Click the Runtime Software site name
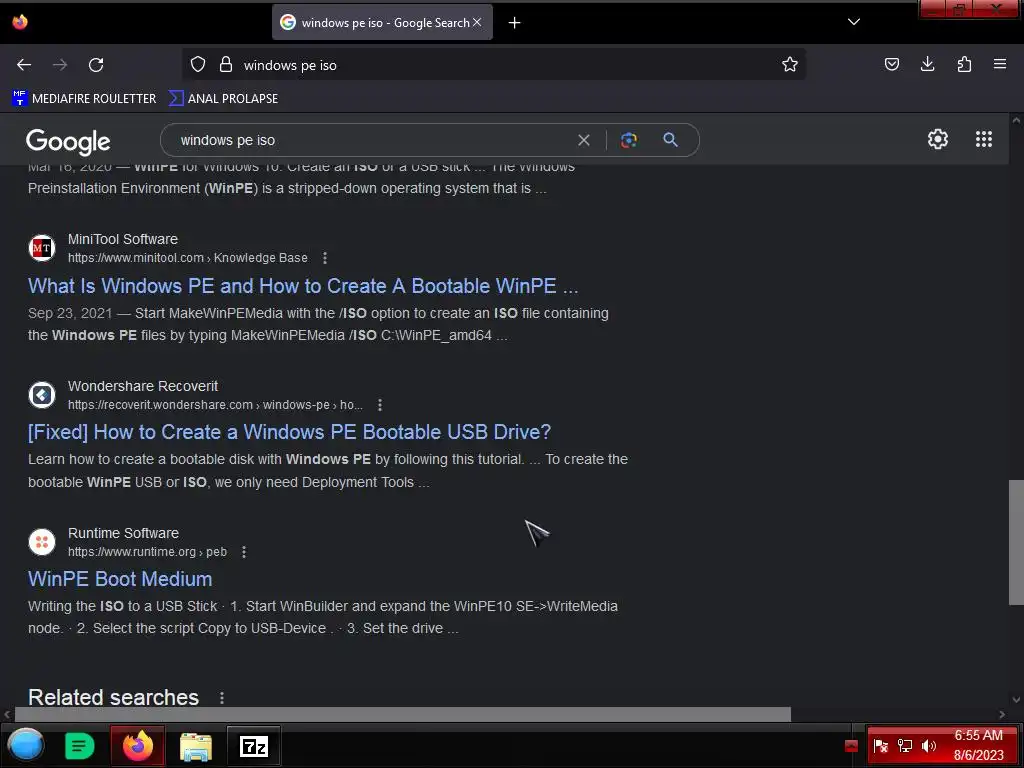 point(123,534)
